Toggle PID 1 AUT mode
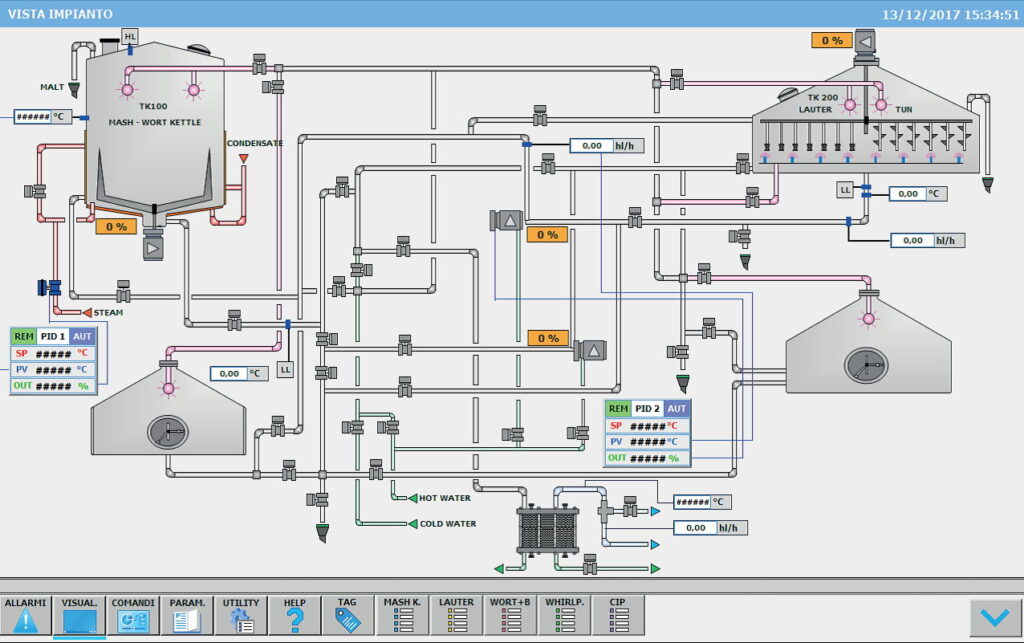Image resolution: width=1024 pixels, height=643 pixels. pos(82,336)
